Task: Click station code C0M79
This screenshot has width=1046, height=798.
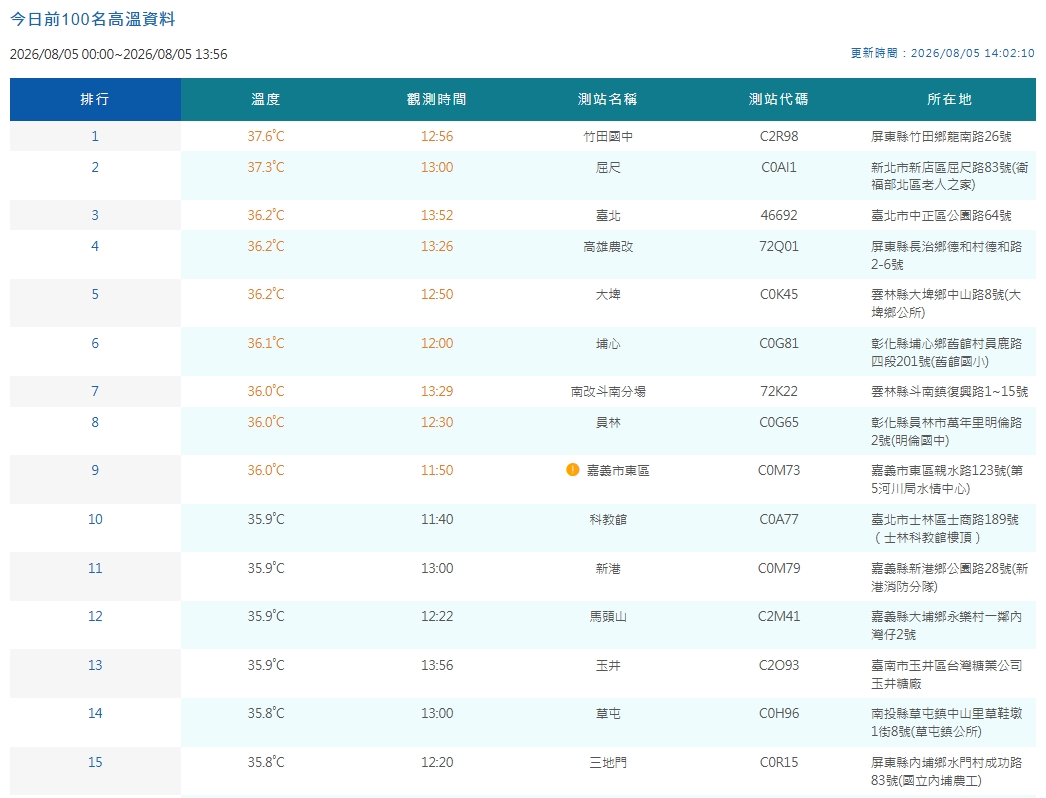Action: [778, 568]
